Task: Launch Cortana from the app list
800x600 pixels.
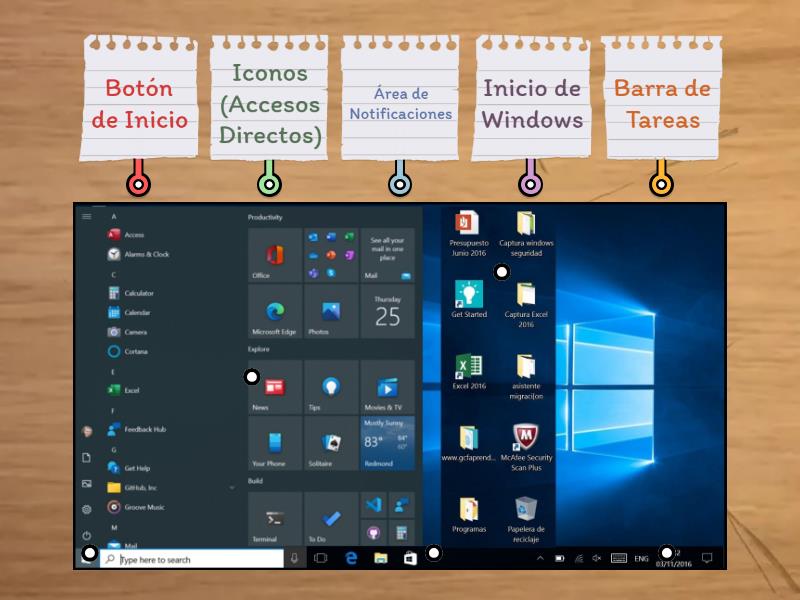Action: [x=128, y=352]
